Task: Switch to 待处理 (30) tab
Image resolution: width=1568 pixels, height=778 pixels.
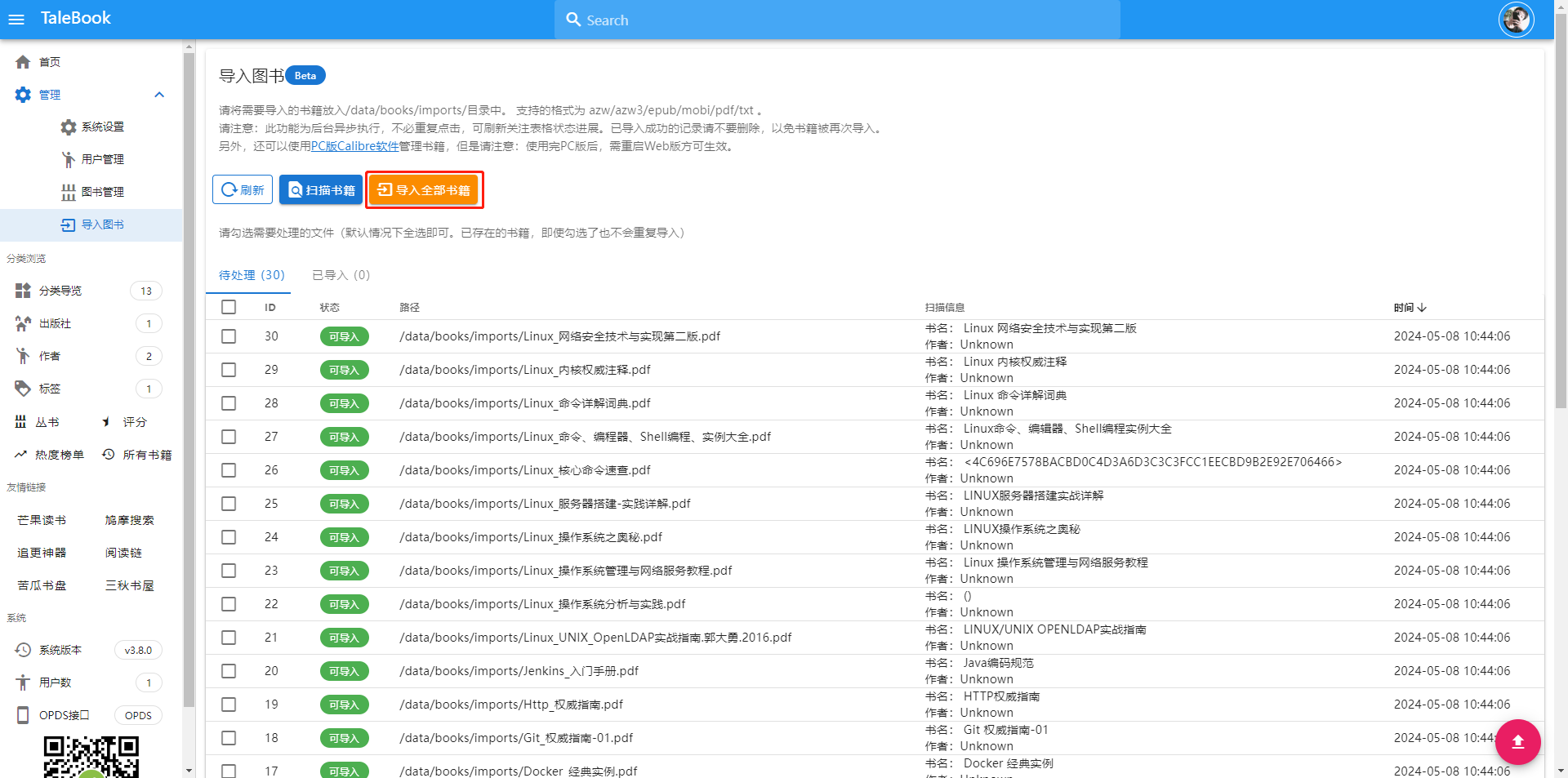Action: pyautogui.click(x=252, y=275)
